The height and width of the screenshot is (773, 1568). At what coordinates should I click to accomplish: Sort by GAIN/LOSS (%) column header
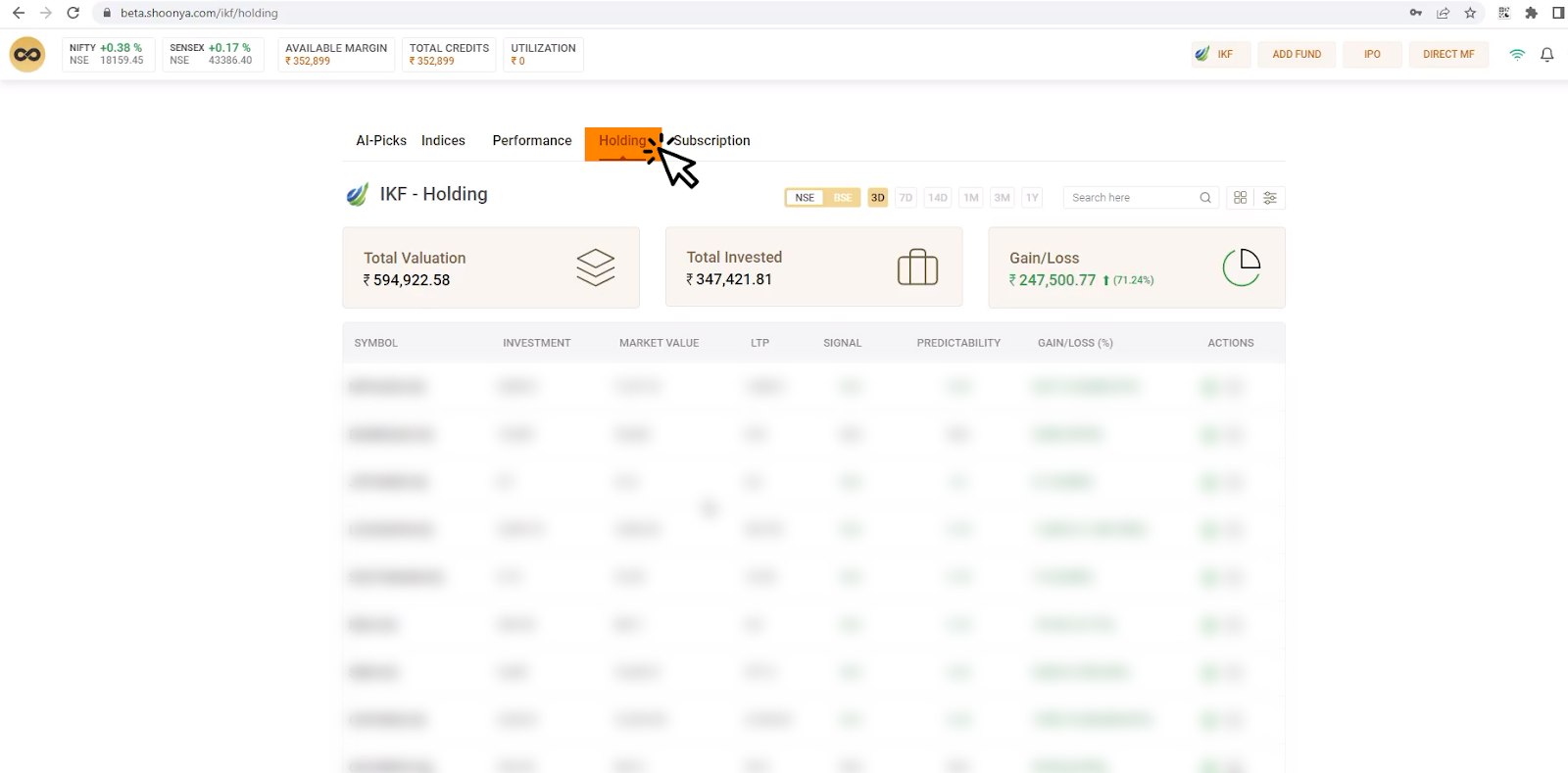(x=1076, y=343)
